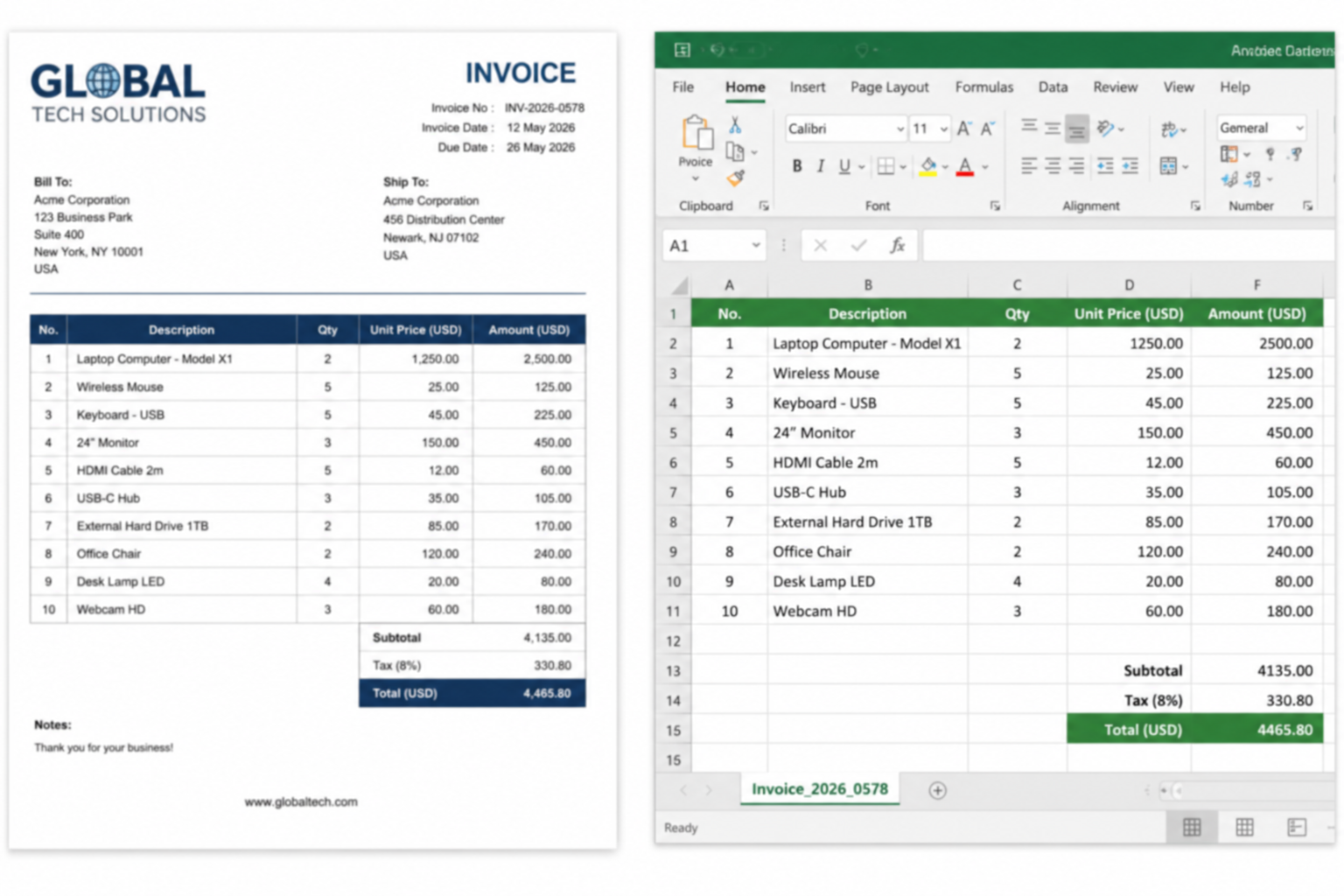This screenshot has height=896, width=1344.
Task: Expand the fill color dropdown arrow
Action: [x=945, y=167]
